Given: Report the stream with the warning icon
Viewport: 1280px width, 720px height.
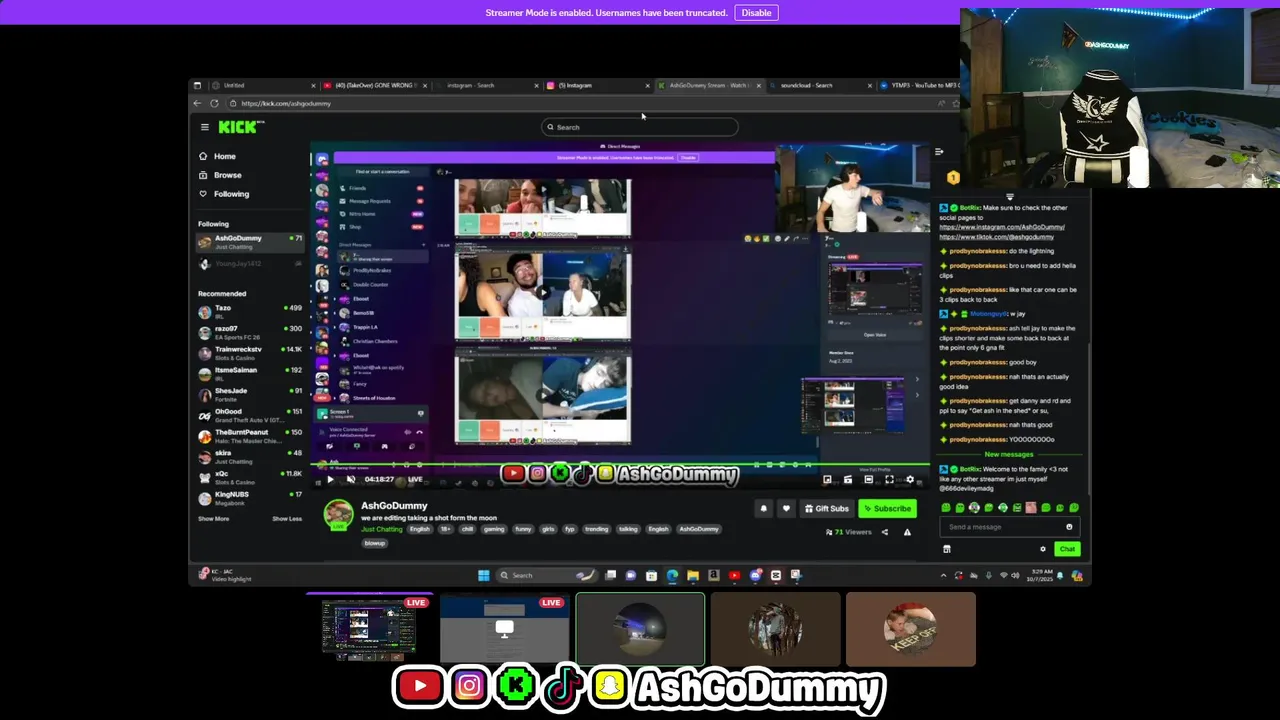Looking at the screenshot, I should pos(907,532).
